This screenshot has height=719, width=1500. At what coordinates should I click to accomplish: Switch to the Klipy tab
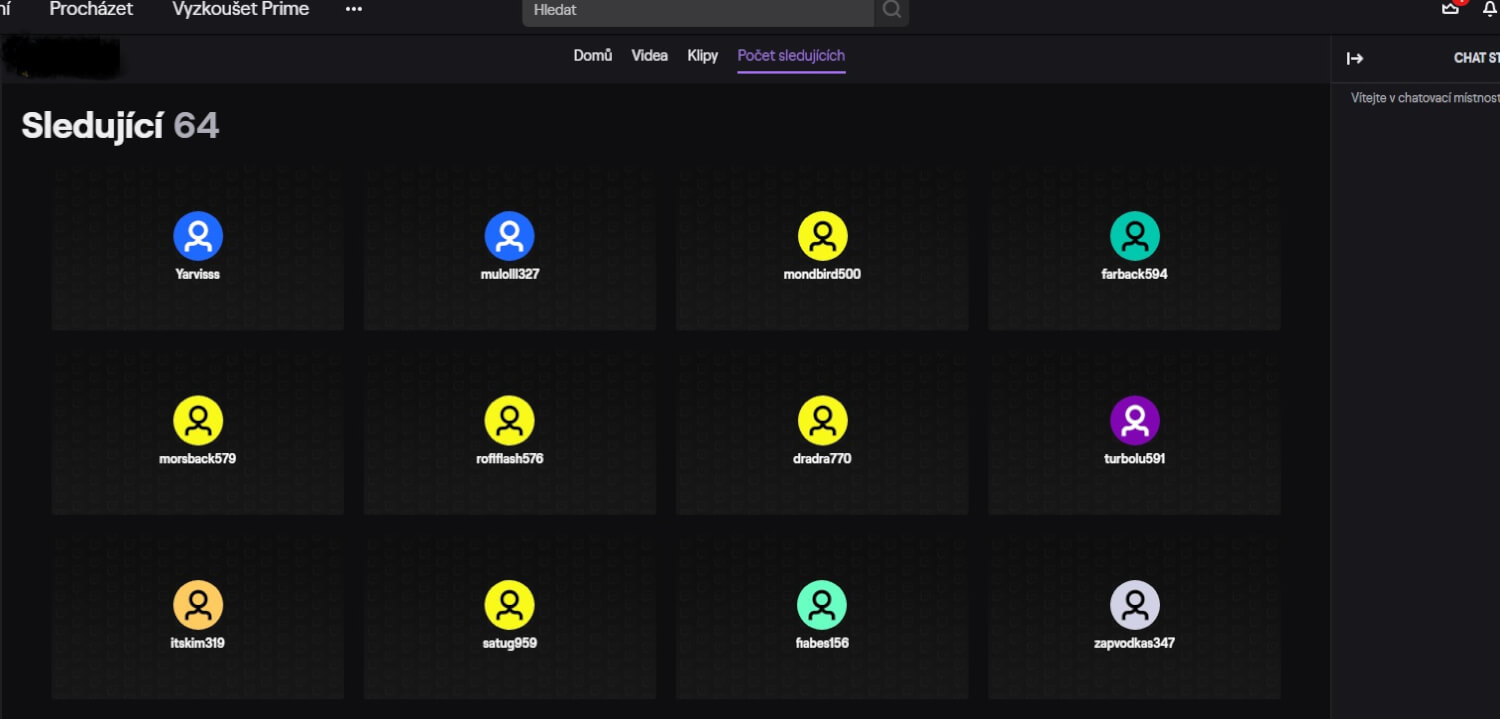click(x=702, y=55)
